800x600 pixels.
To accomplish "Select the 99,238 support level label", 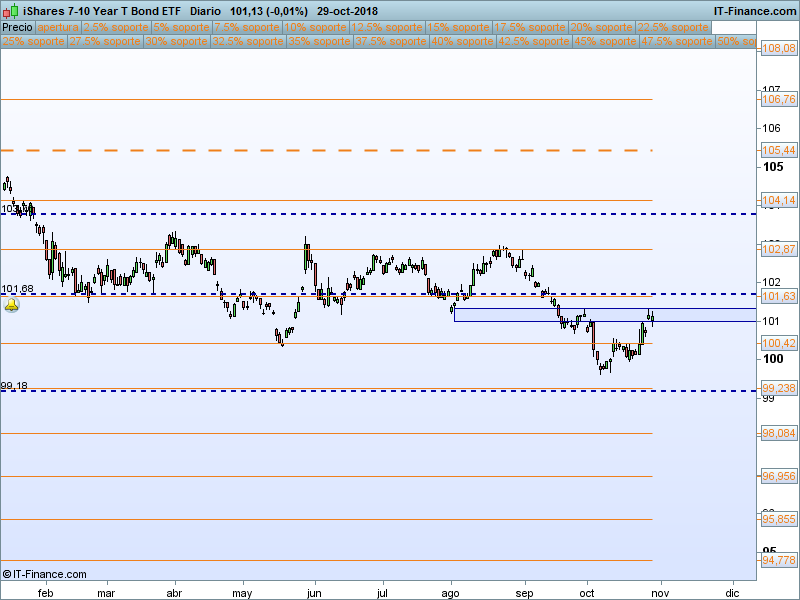I will [778, 388].
